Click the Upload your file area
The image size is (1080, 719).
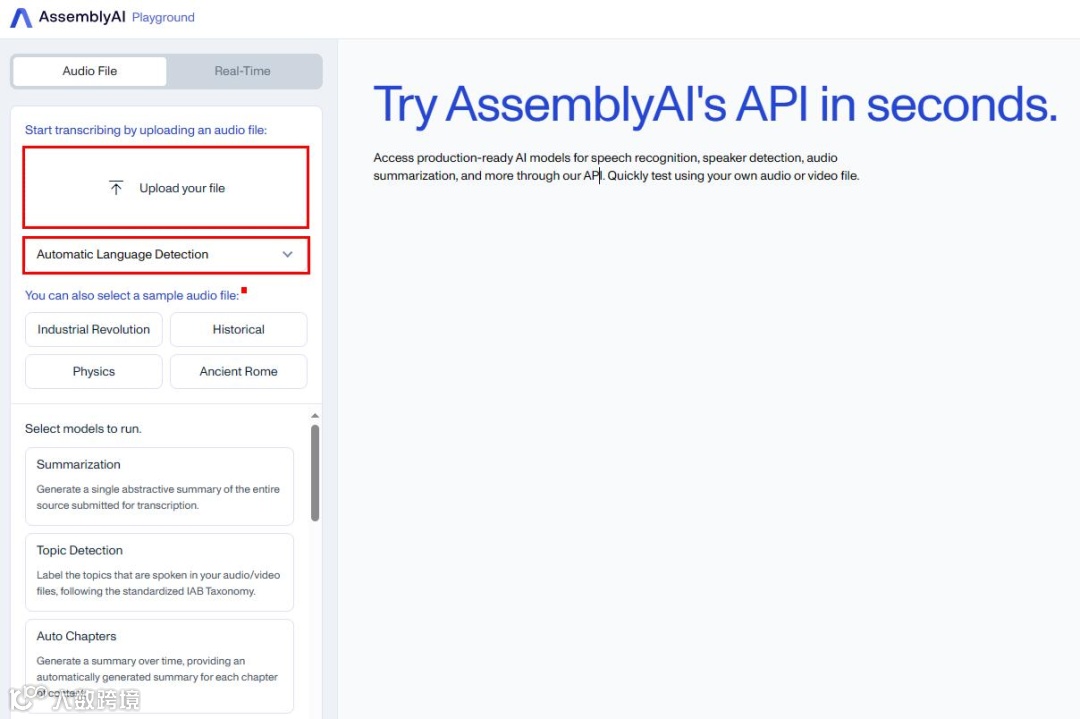pyautogui.click(x=166, y=187)
